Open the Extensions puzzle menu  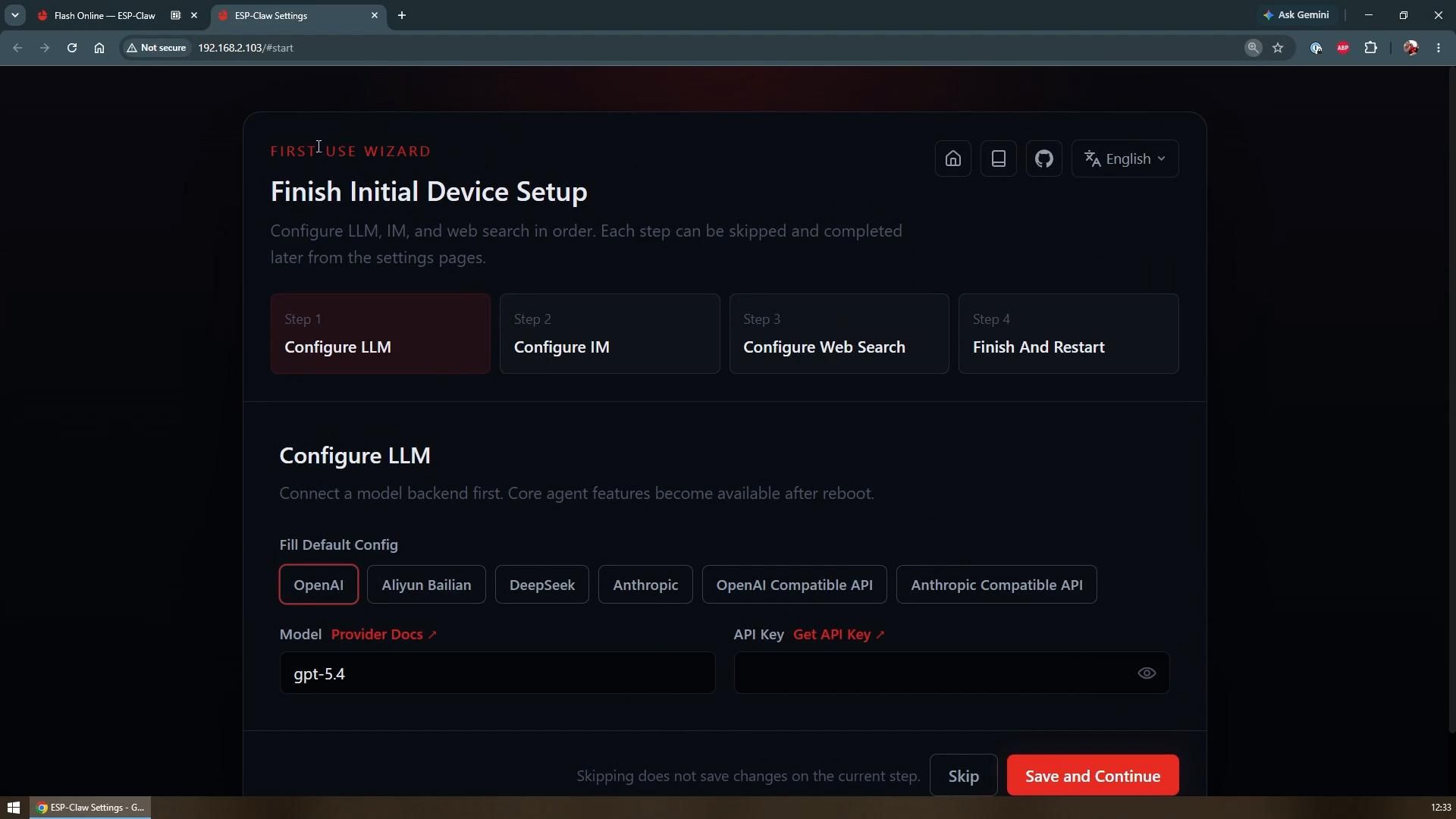(x=1370, y=48)
